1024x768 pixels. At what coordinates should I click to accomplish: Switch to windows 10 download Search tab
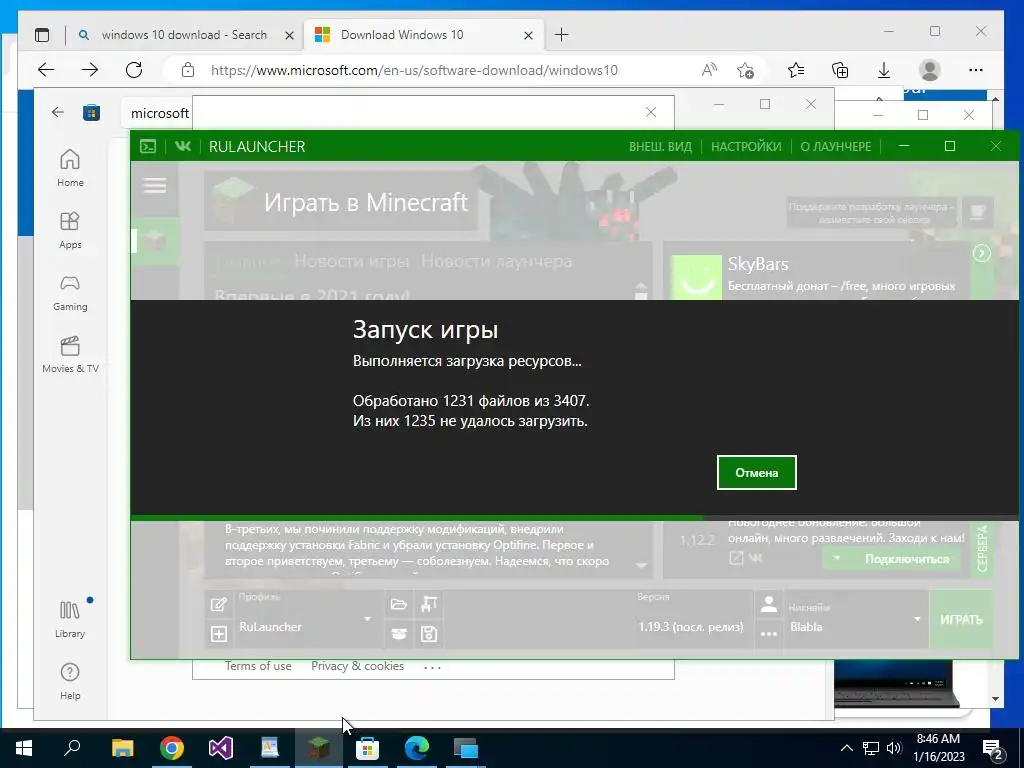tap(185, 35)
